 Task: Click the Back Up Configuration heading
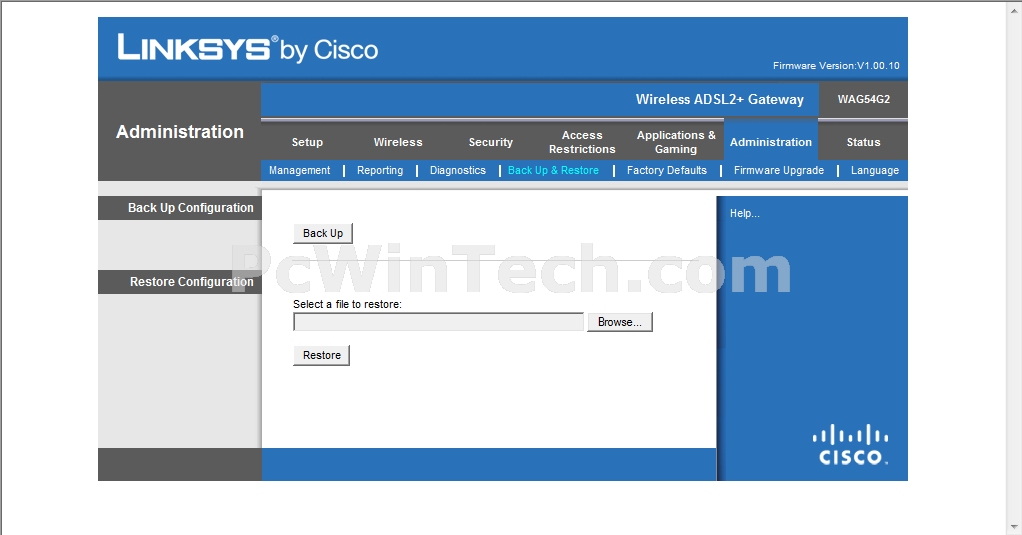pos(190,208)
